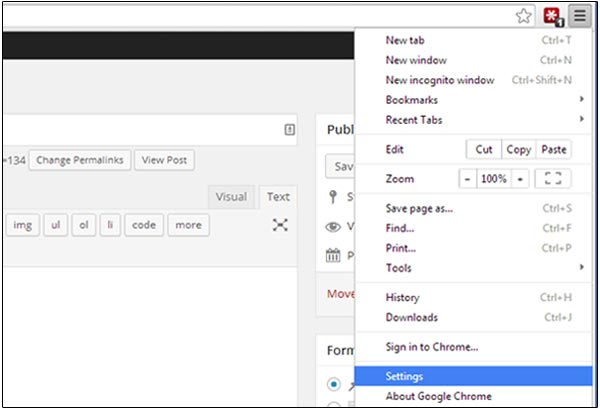Click the Change Permalinks button

[79, 160]
